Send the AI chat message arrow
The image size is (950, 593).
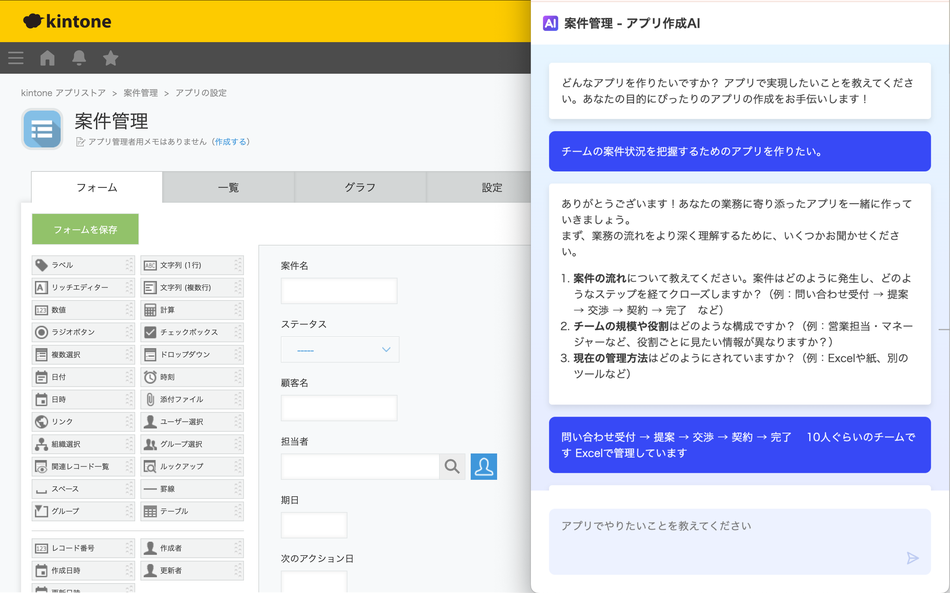pyautogui.click(x=912, y=558)
